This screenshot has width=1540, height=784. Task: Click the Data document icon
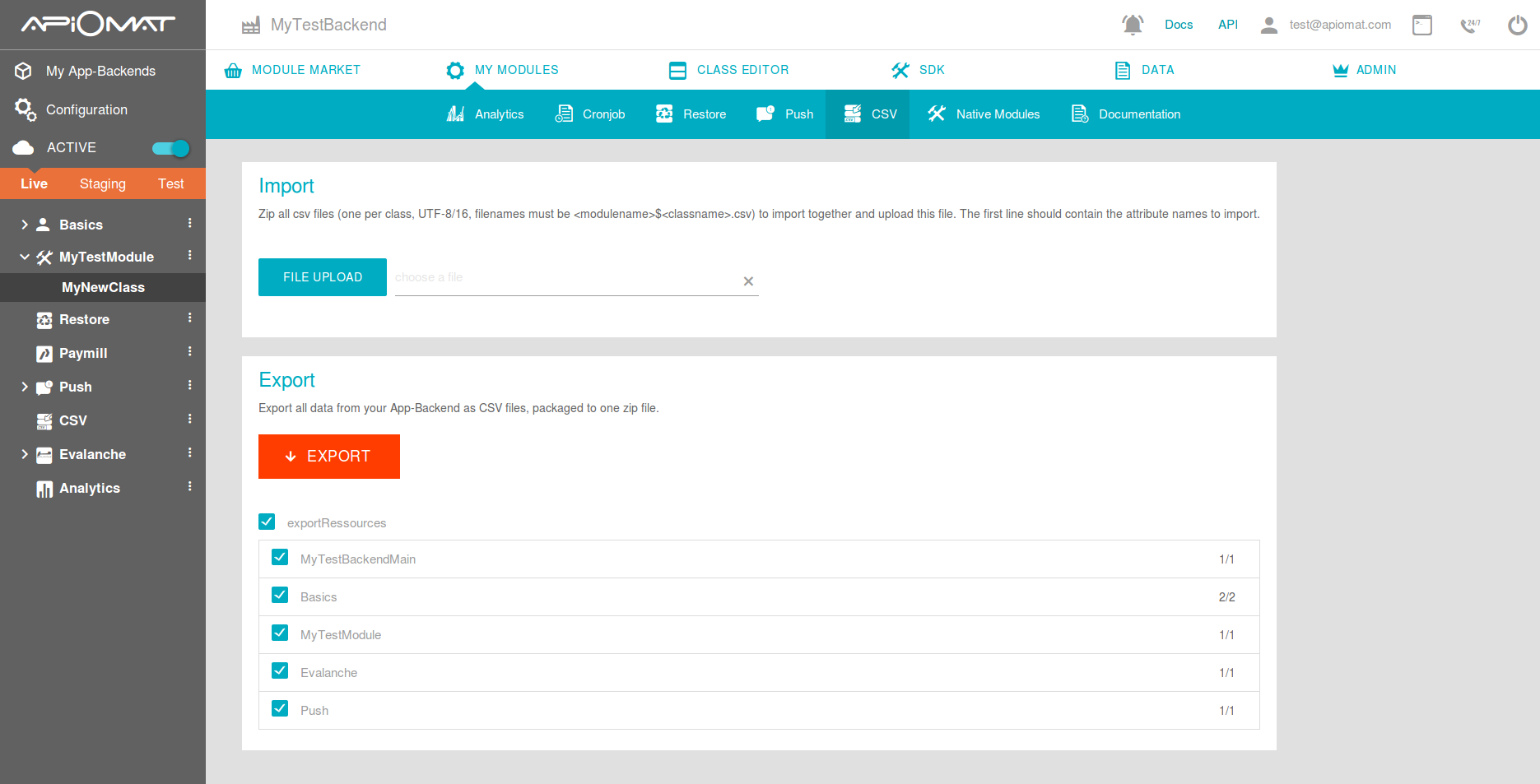coord(1123,71)
